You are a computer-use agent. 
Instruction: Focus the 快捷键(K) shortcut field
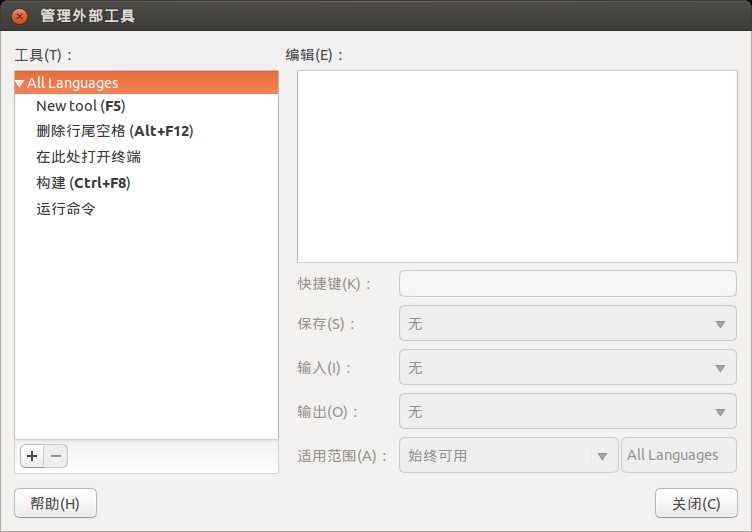click(567, 284)
